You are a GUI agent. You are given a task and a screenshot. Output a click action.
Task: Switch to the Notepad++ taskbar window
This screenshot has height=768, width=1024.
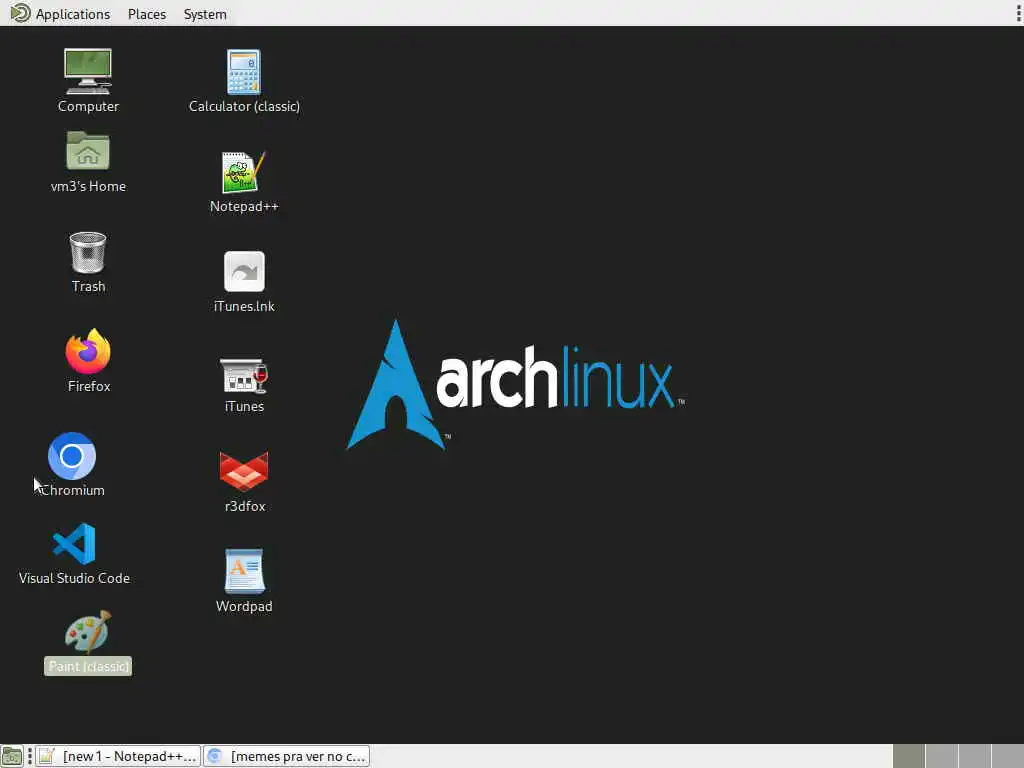click(118, 756)
